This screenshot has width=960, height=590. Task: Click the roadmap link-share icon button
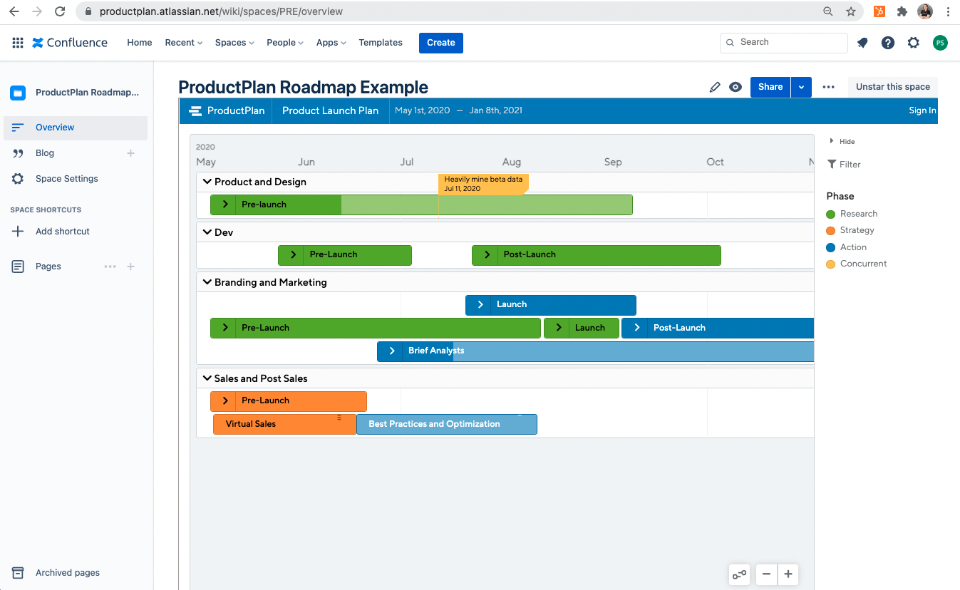740,574
